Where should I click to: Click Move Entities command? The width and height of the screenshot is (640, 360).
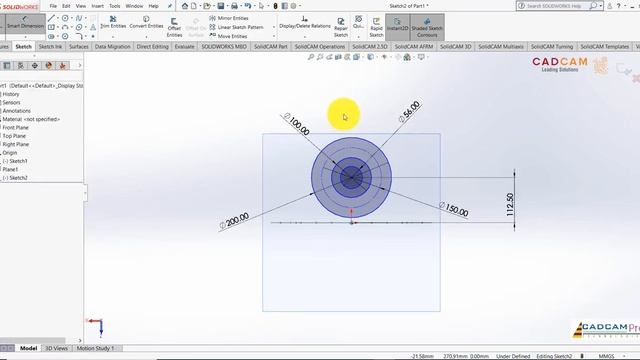[x=228, y=36]
